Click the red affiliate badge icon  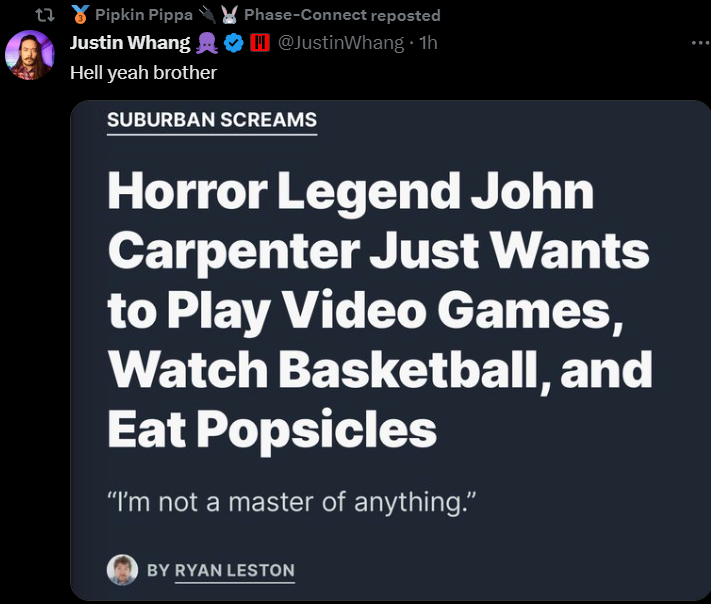tap(260, 43)
